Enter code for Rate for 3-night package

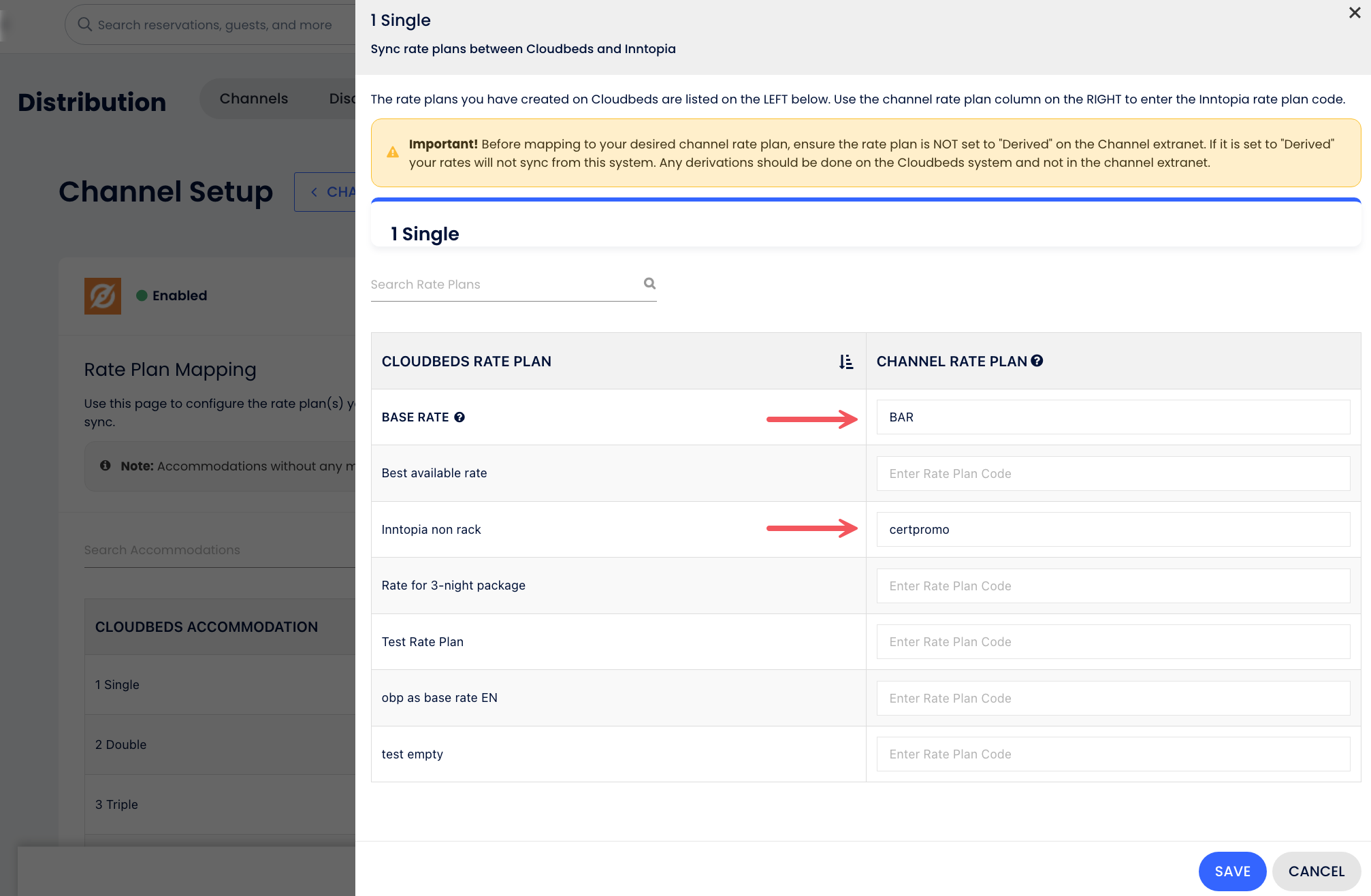1113,586
